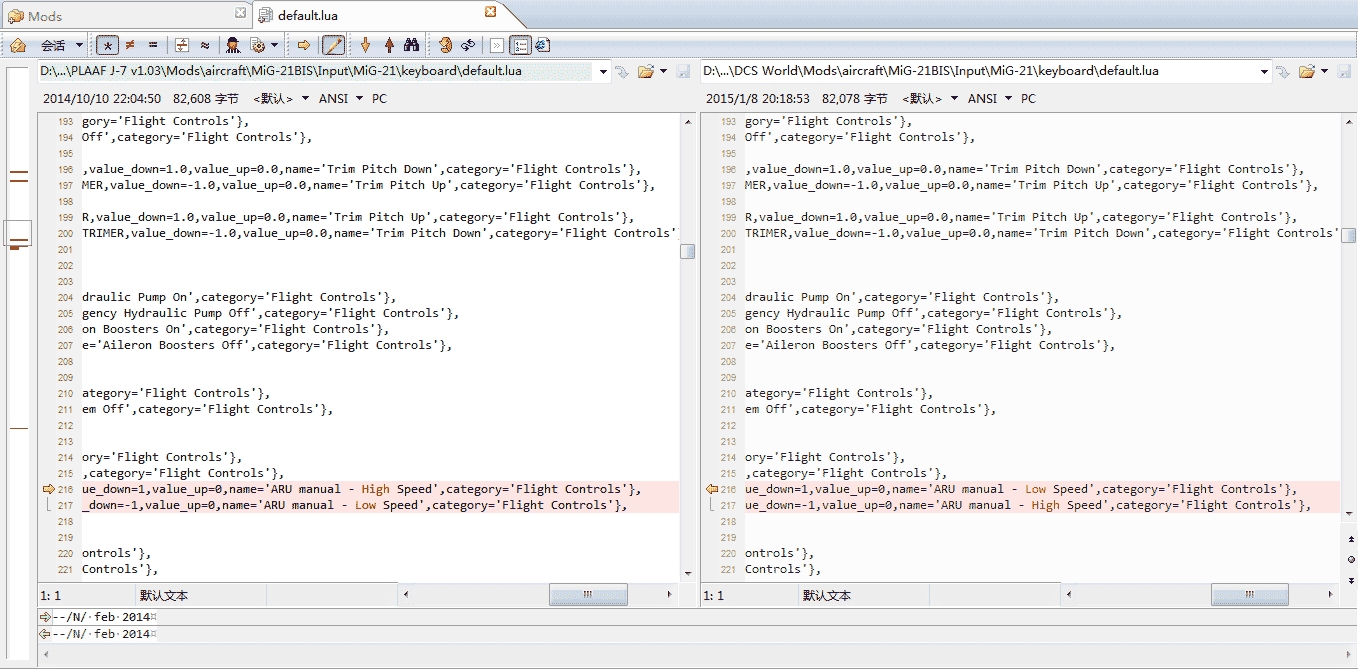Toggle Show Differences not-equal filter

[130, 45]
